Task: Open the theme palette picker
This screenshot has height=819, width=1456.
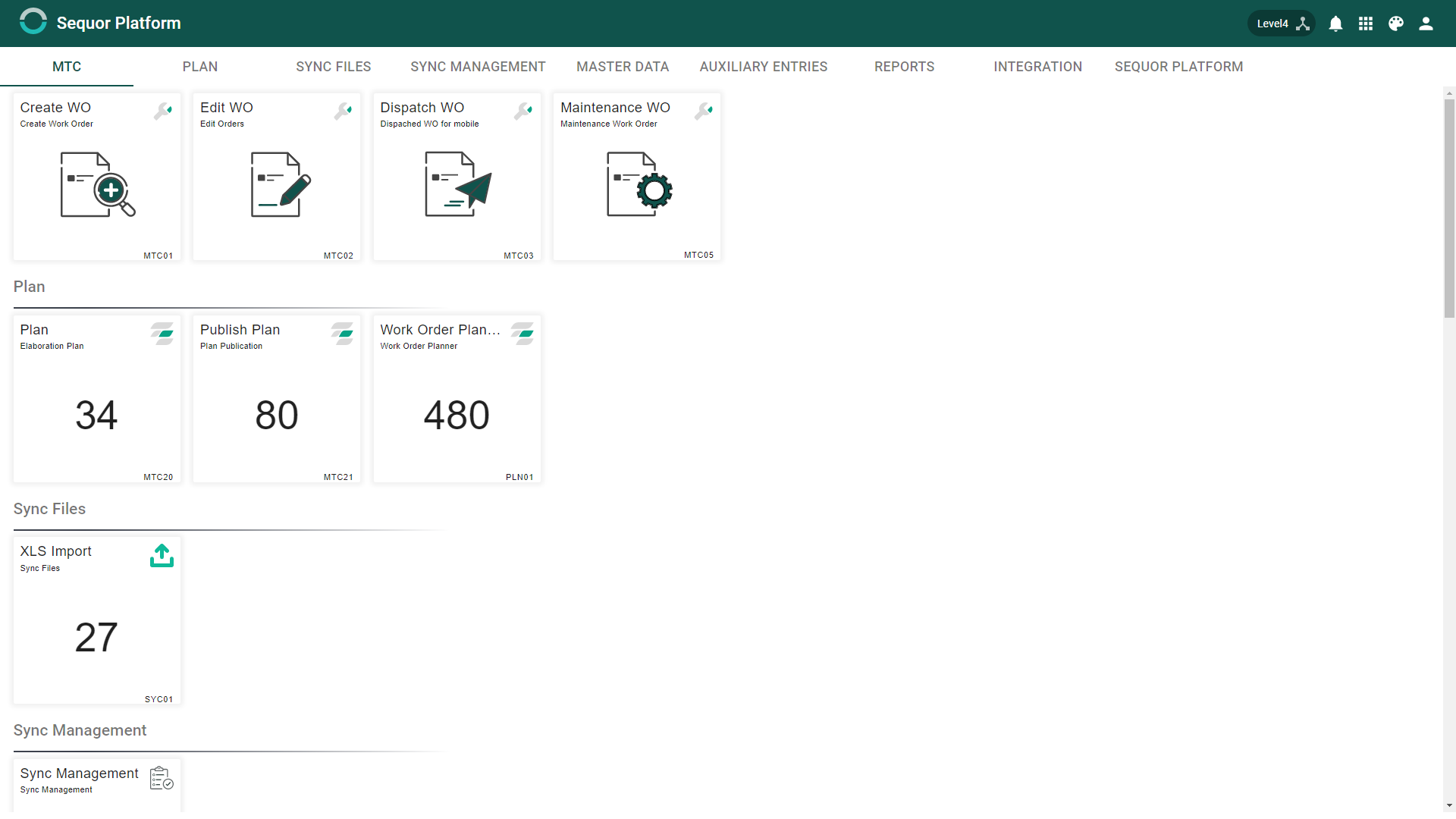Action: click(1396, 24)
